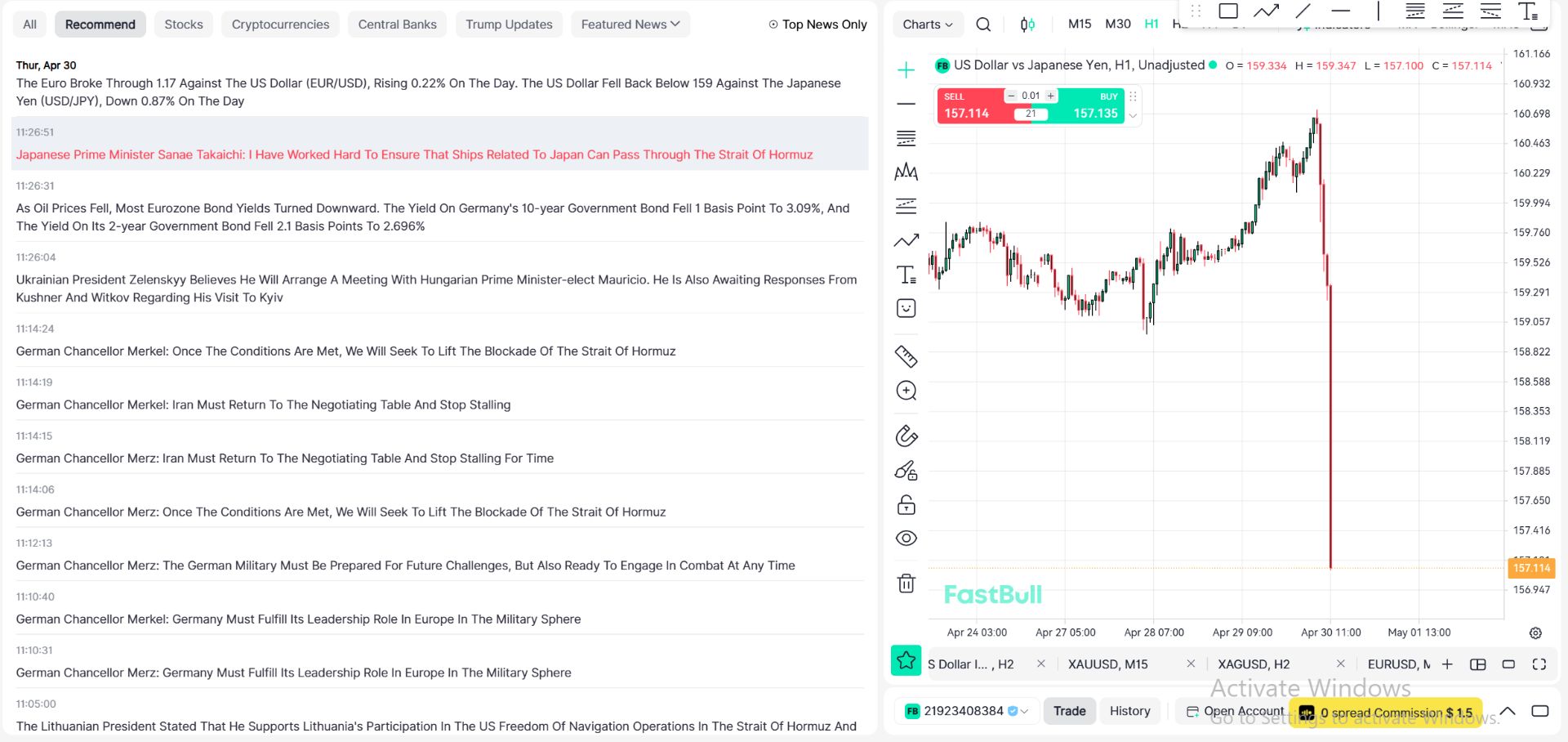Toggle drawings visibility eye icon
The width and height of the screenshot is (1568, 742).
click(906, 539)
